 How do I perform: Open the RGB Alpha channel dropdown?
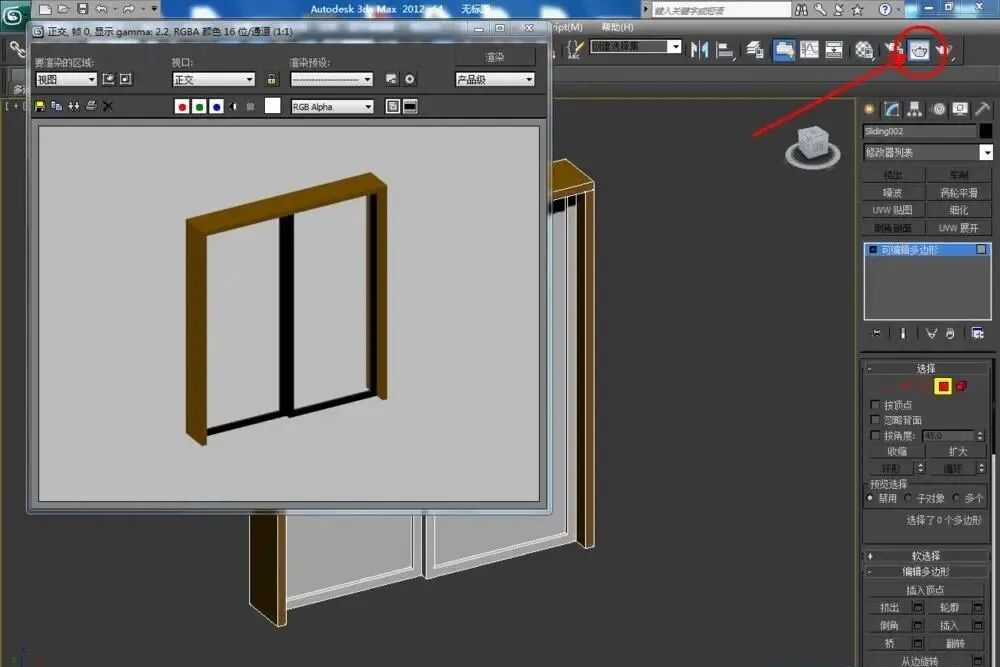click(x=332, y=106)
